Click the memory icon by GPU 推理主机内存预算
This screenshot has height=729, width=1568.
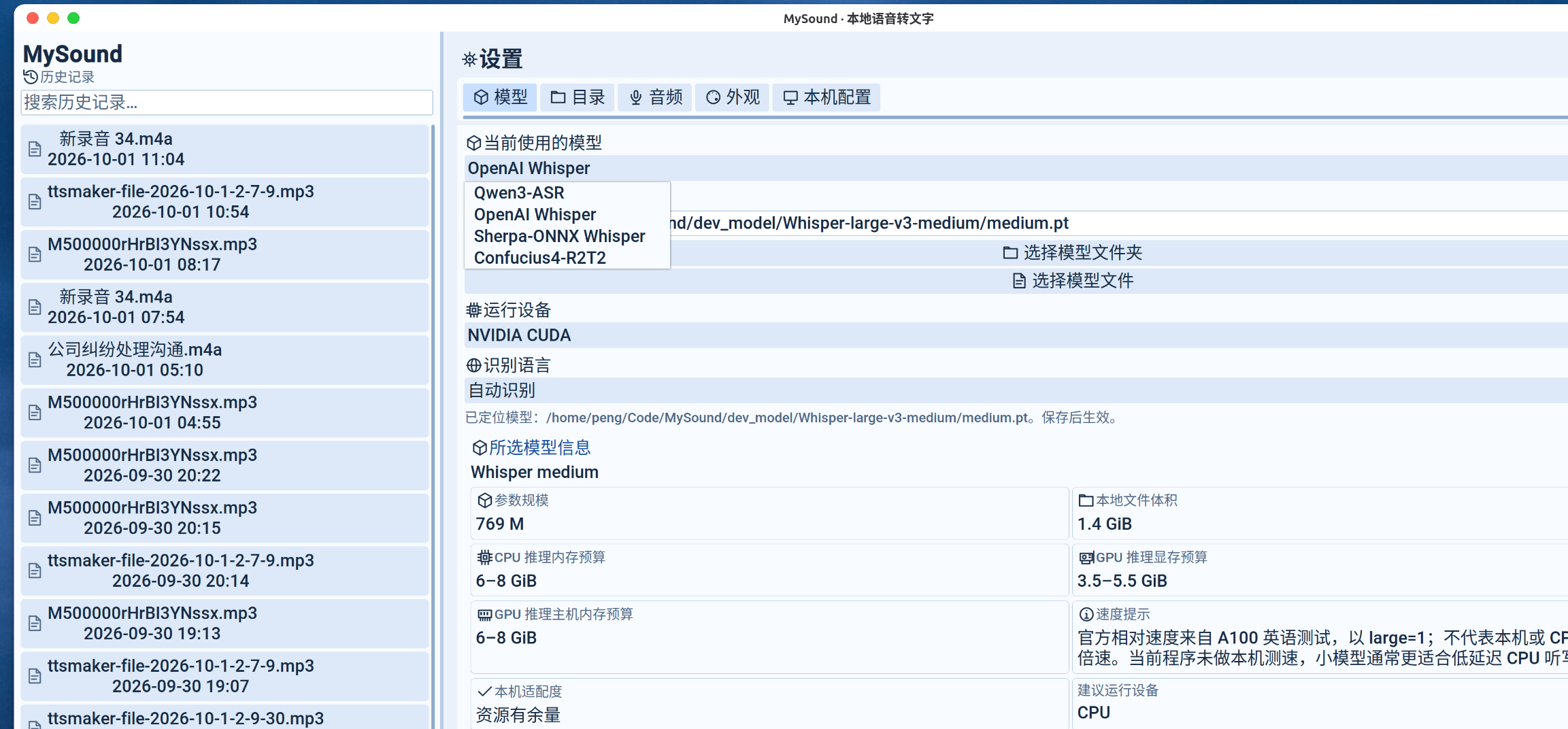pyautogui.click(x=484, y=615)
